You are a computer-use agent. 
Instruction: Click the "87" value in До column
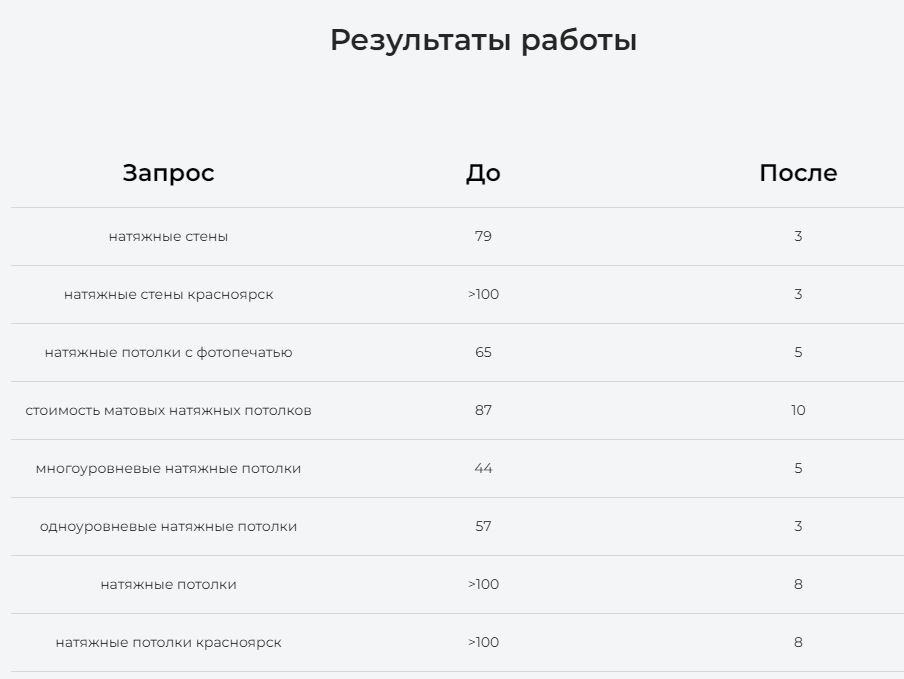point(483,411)
